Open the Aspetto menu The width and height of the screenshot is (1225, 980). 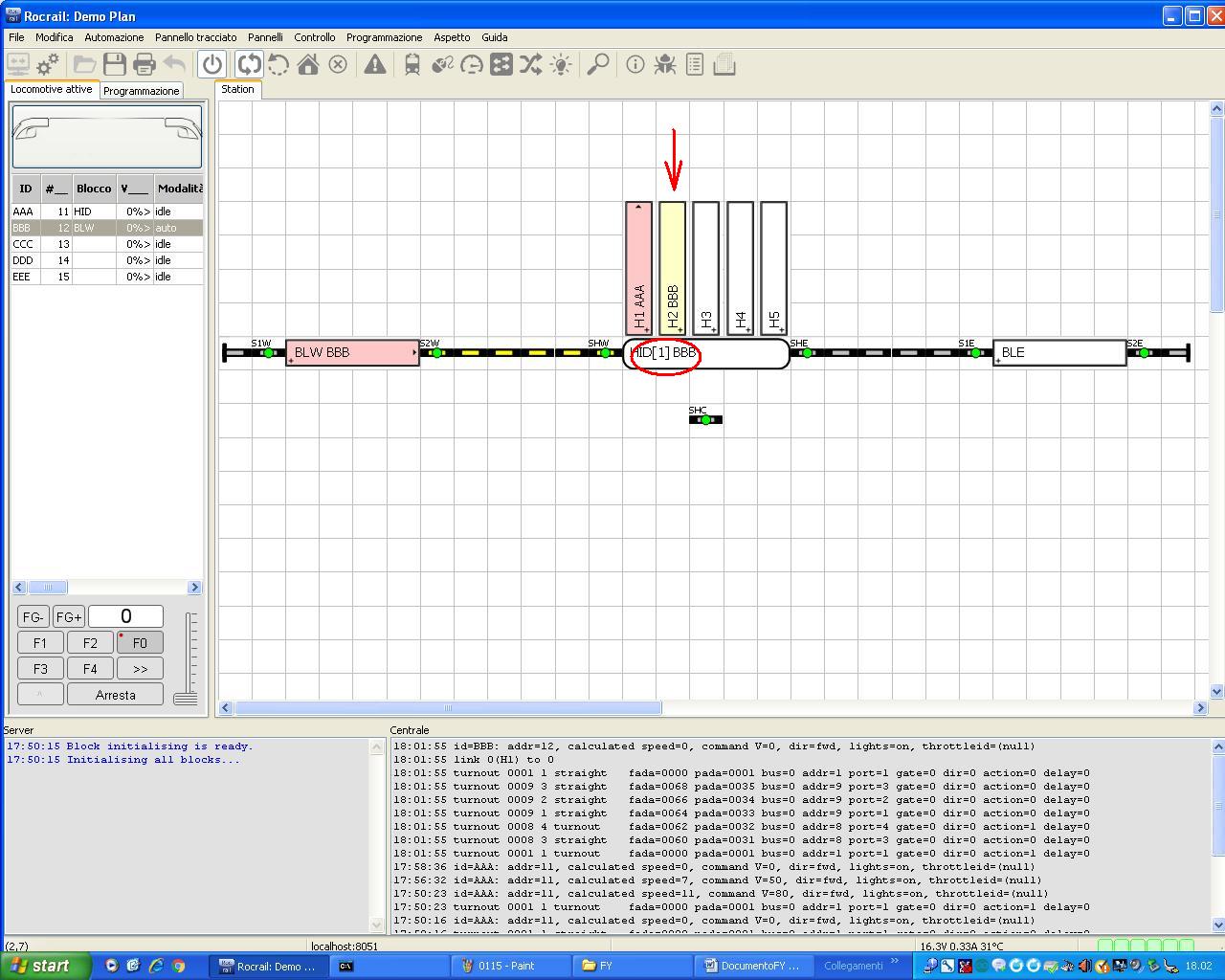452,37
